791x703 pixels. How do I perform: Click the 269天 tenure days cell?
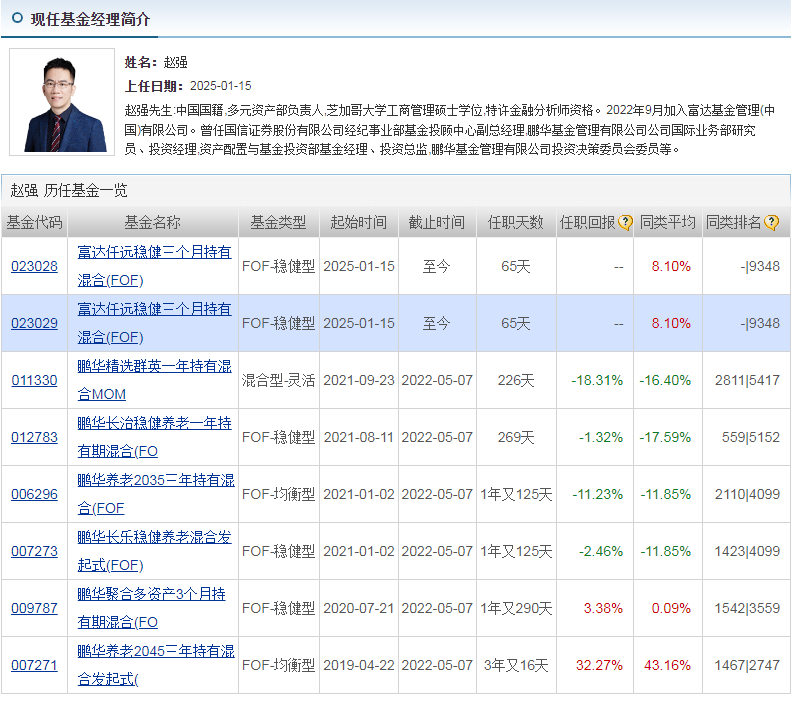point(516,437)
